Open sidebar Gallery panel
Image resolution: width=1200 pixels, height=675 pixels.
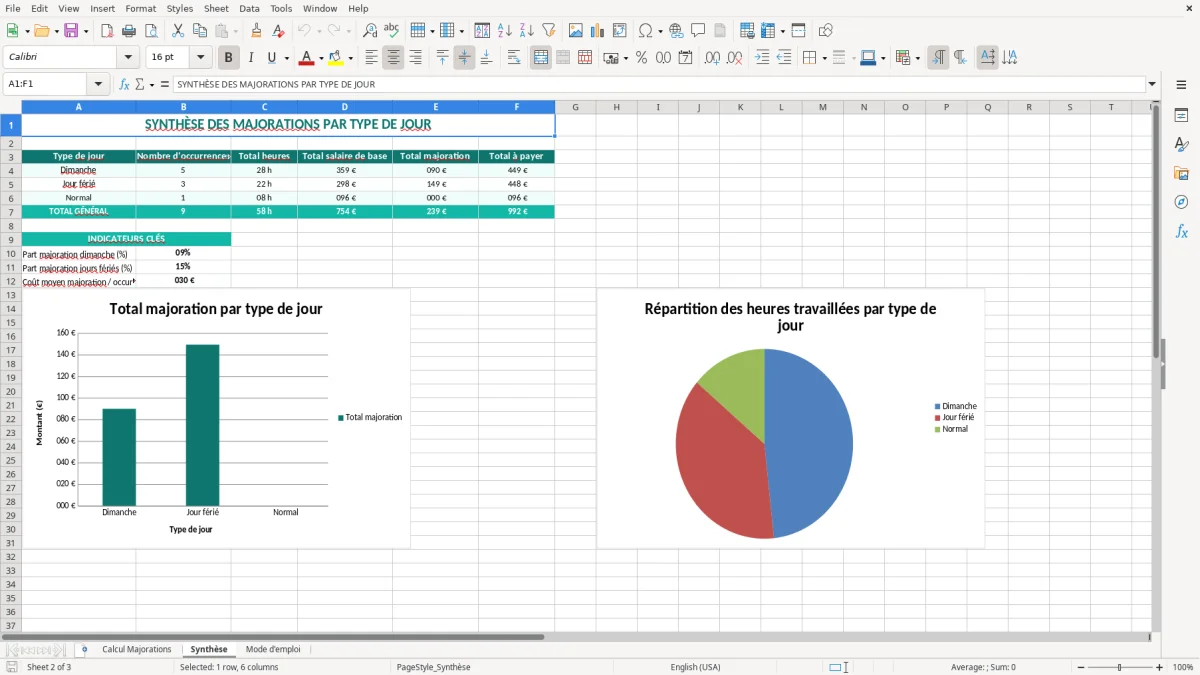[x=1181, y=174]
